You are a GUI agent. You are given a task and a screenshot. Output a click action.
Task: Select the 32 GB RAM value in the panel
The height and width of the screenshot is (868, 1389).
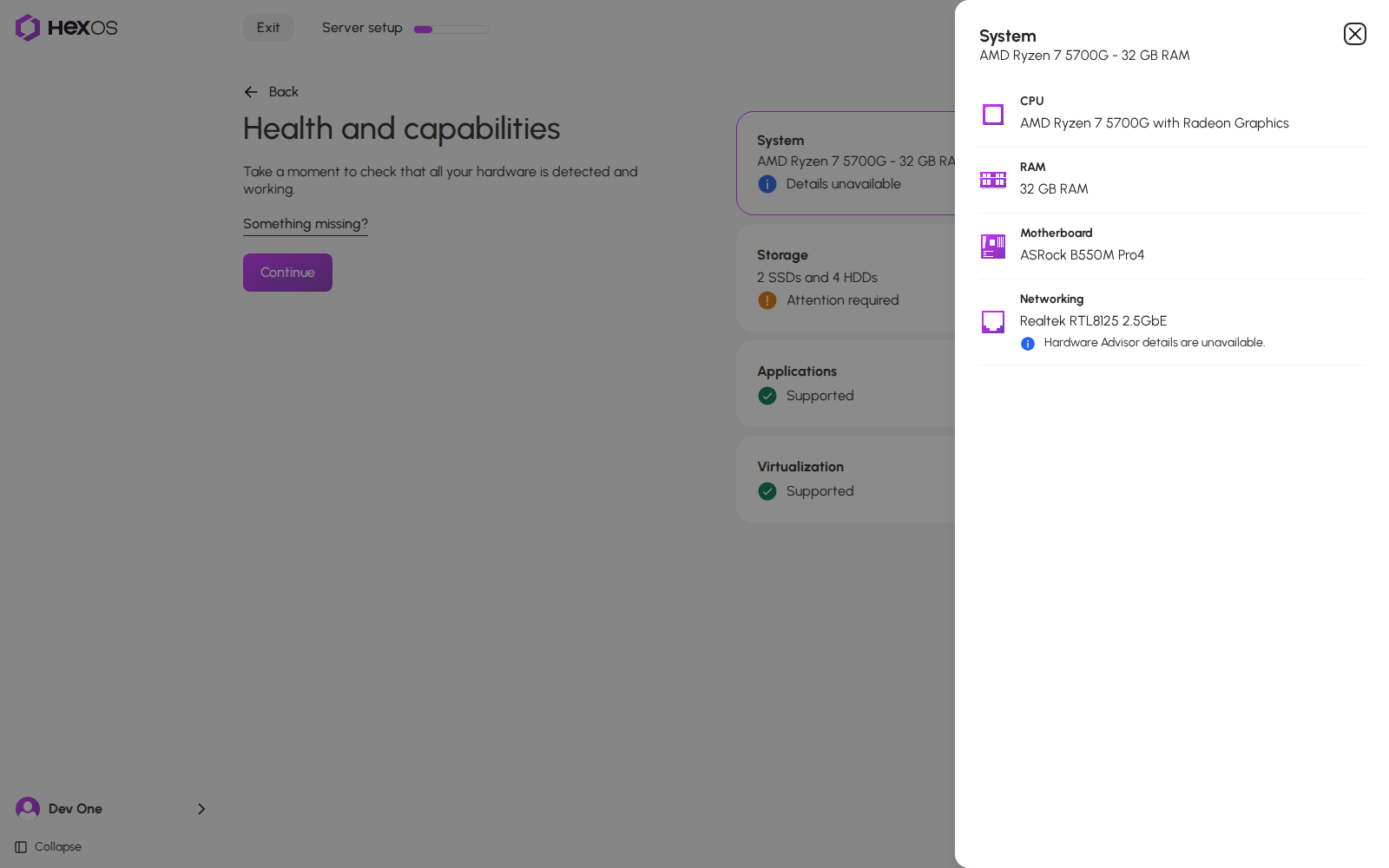[1054, 189]
